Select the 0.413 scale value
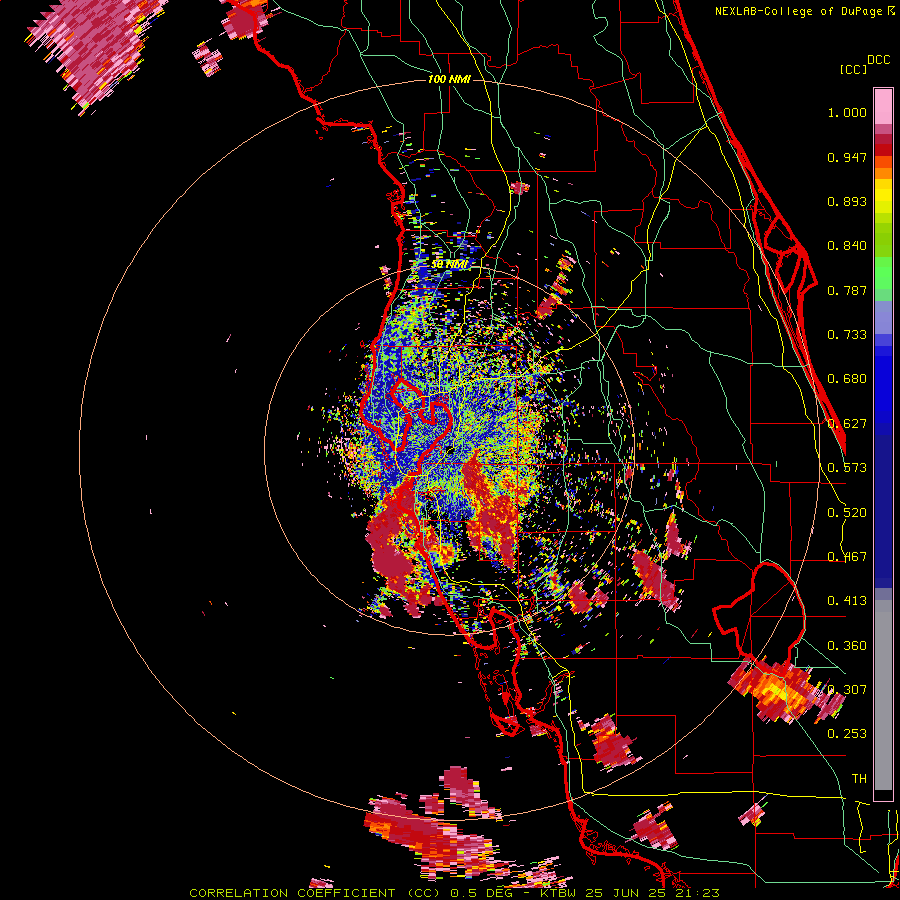900x900 pixels. pyautogui.click(x=847, y=601)
